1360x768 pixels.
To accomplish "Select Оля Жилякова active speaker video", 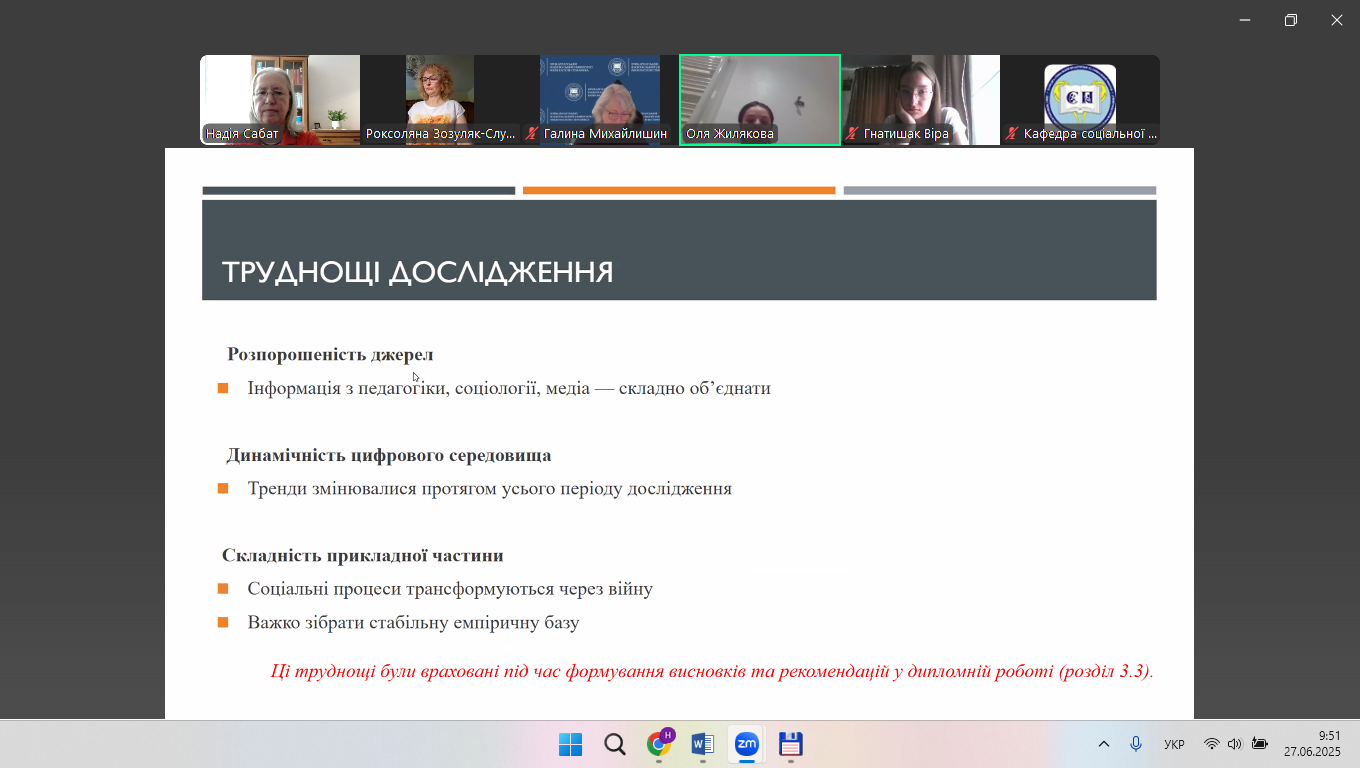I will click(760, 100).
